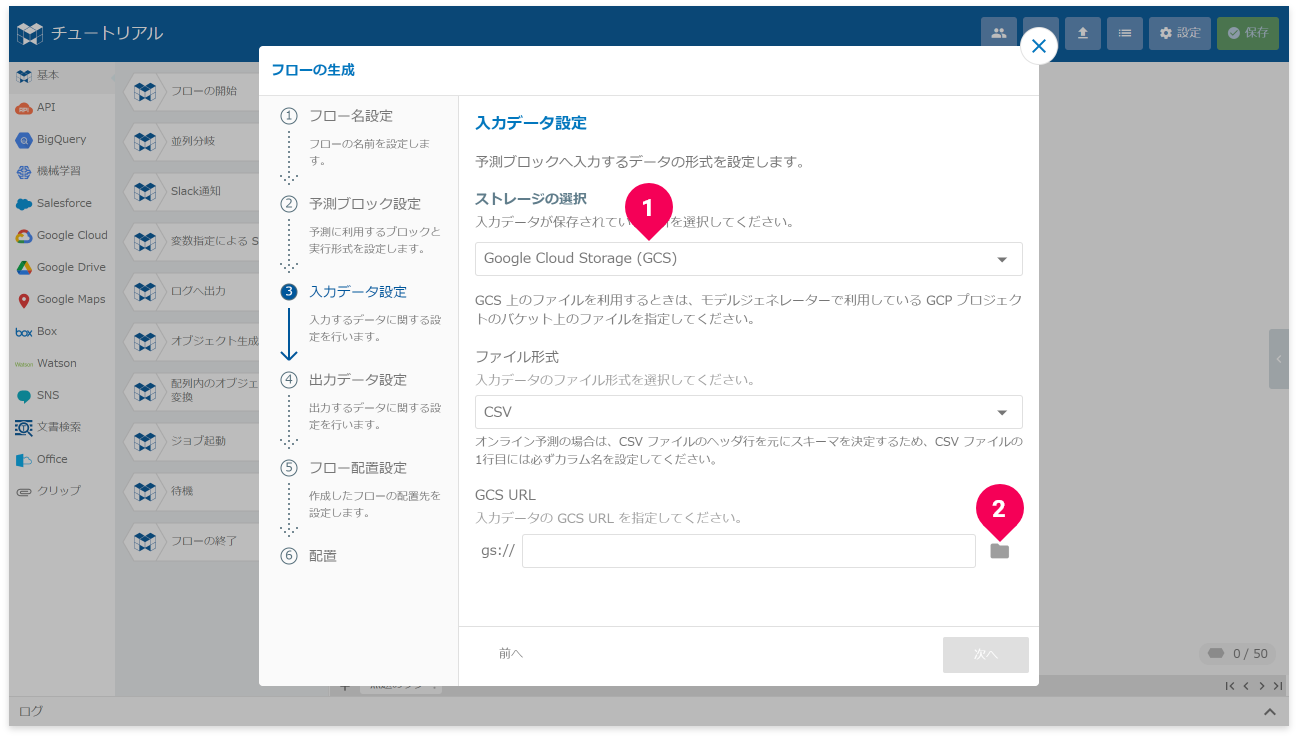
Task: Click the 入力データ設定 heading
Action: tap(531, 123)
